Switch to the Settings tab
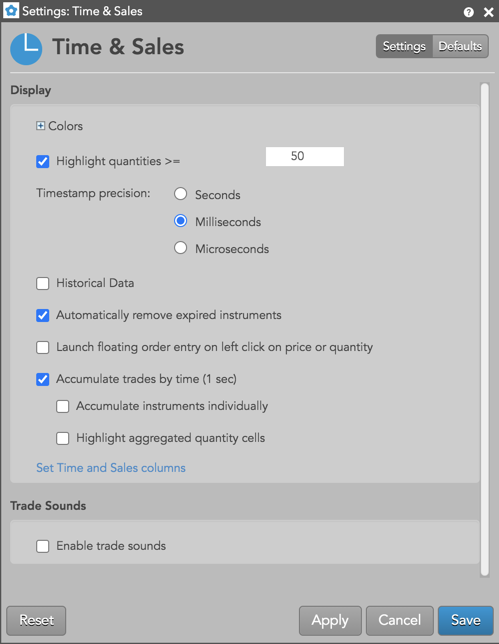The image size is (499, 644). pos(404,46)
